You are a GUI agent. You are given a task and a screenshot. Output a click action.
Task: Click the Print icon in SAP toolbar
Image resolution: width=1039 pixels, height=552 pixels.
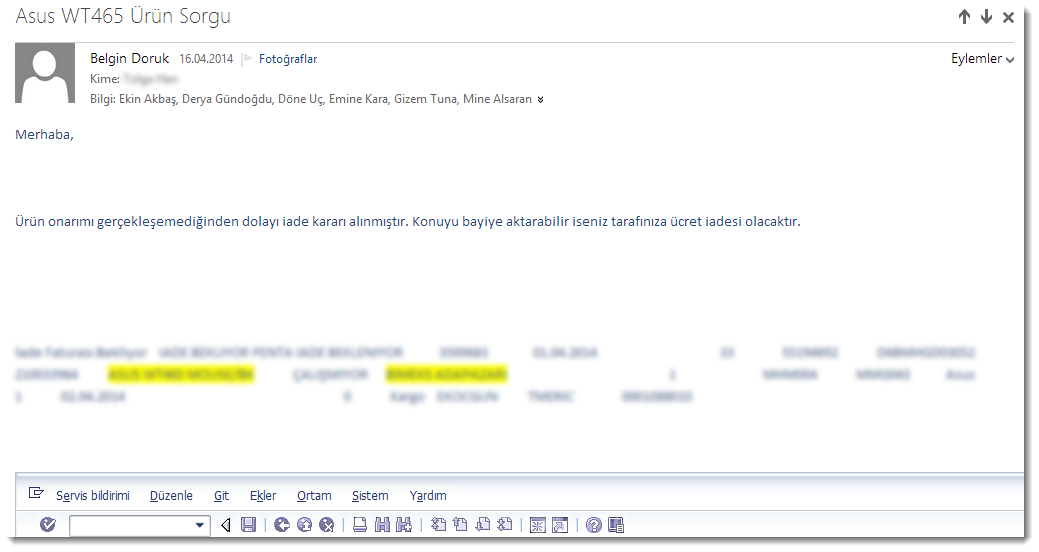pyautogui.click(x=360, y=525)
